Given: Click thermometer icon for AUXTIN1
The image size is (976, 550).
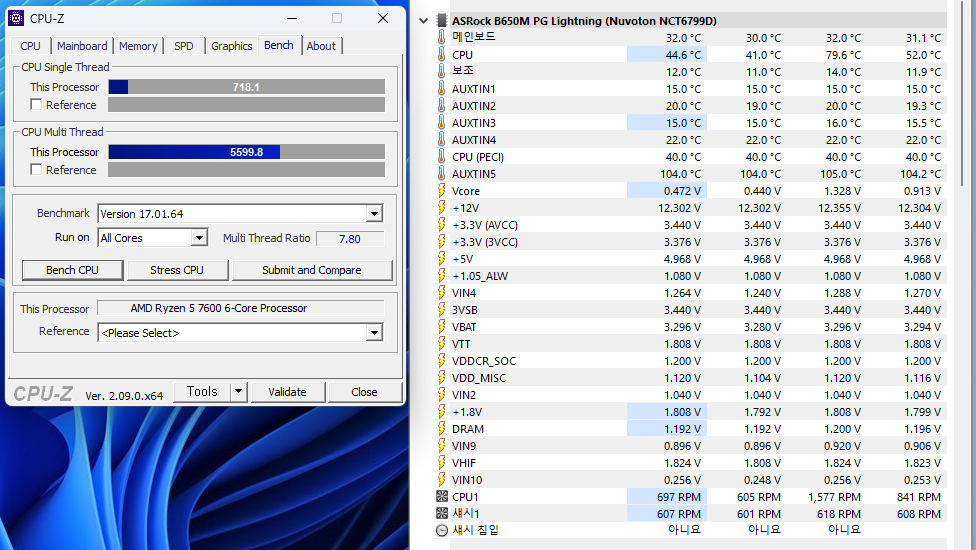Looking at the screenshot, I should 441,88.
